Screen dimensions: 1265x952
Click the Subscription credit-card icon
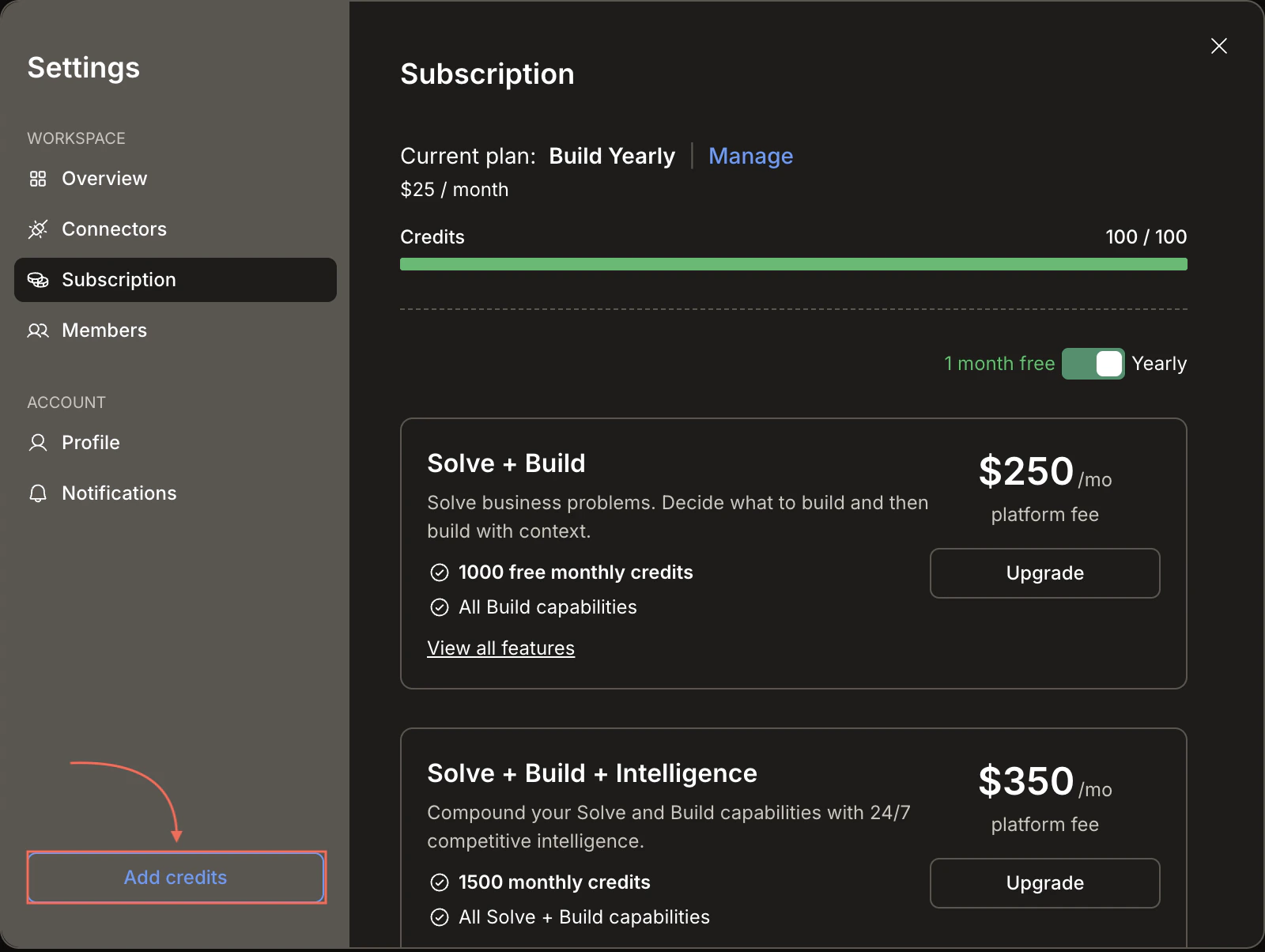(x=38, y=280)
